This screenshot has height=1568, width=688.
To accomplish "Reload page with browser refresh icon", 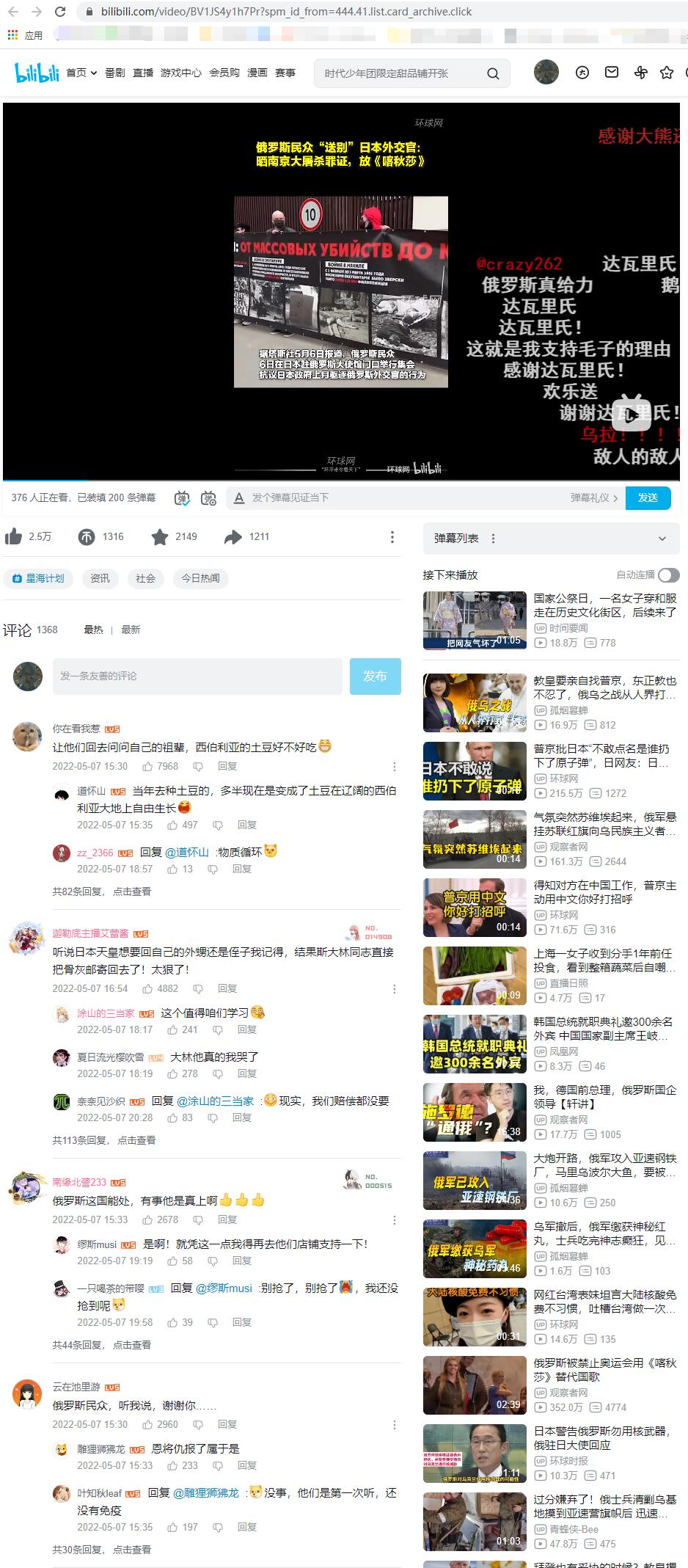I will click(x=61, y=12).
